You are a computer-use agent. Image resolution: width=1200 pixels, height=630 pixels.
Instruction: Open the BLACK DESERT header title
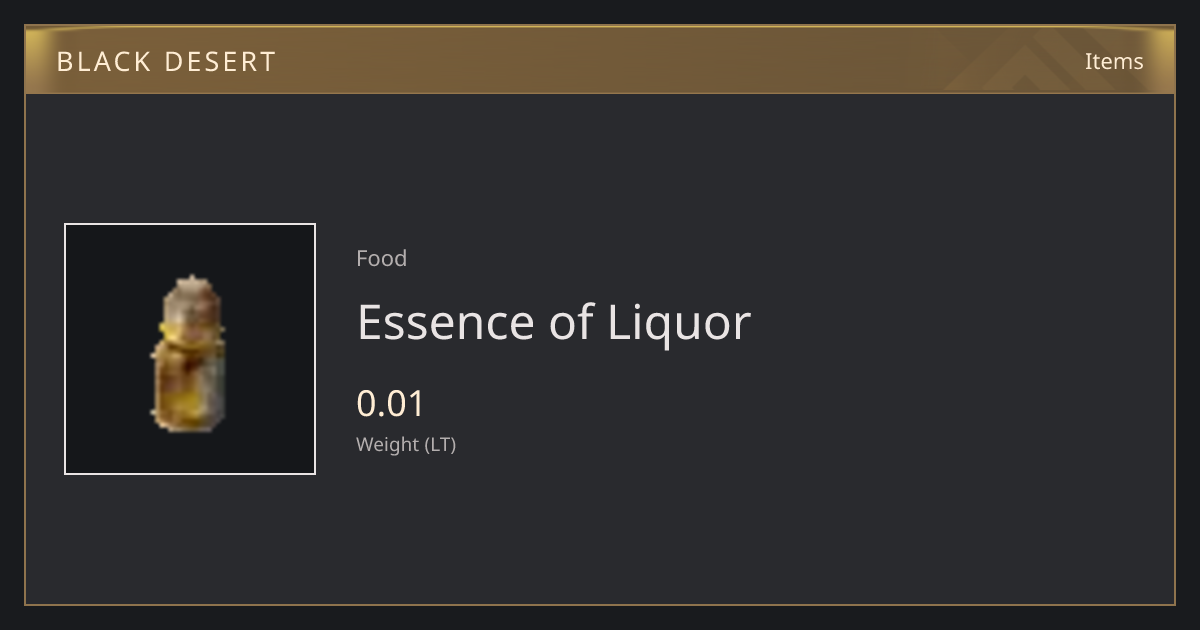point(166,62)
